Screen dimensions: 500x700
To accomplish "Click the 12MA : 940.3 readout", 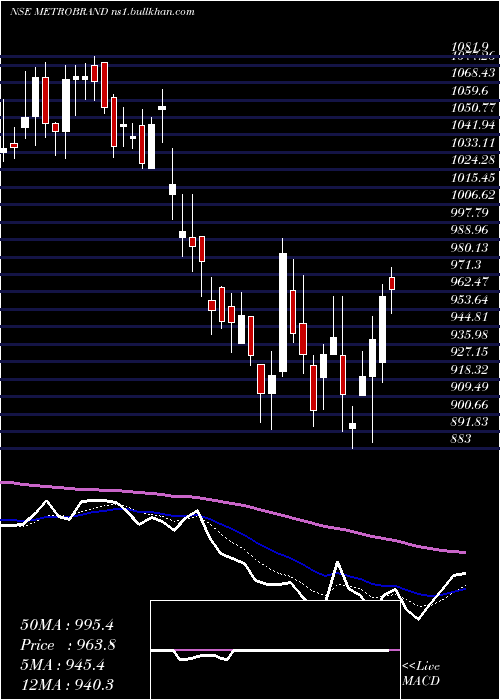I will click(66, 684).
